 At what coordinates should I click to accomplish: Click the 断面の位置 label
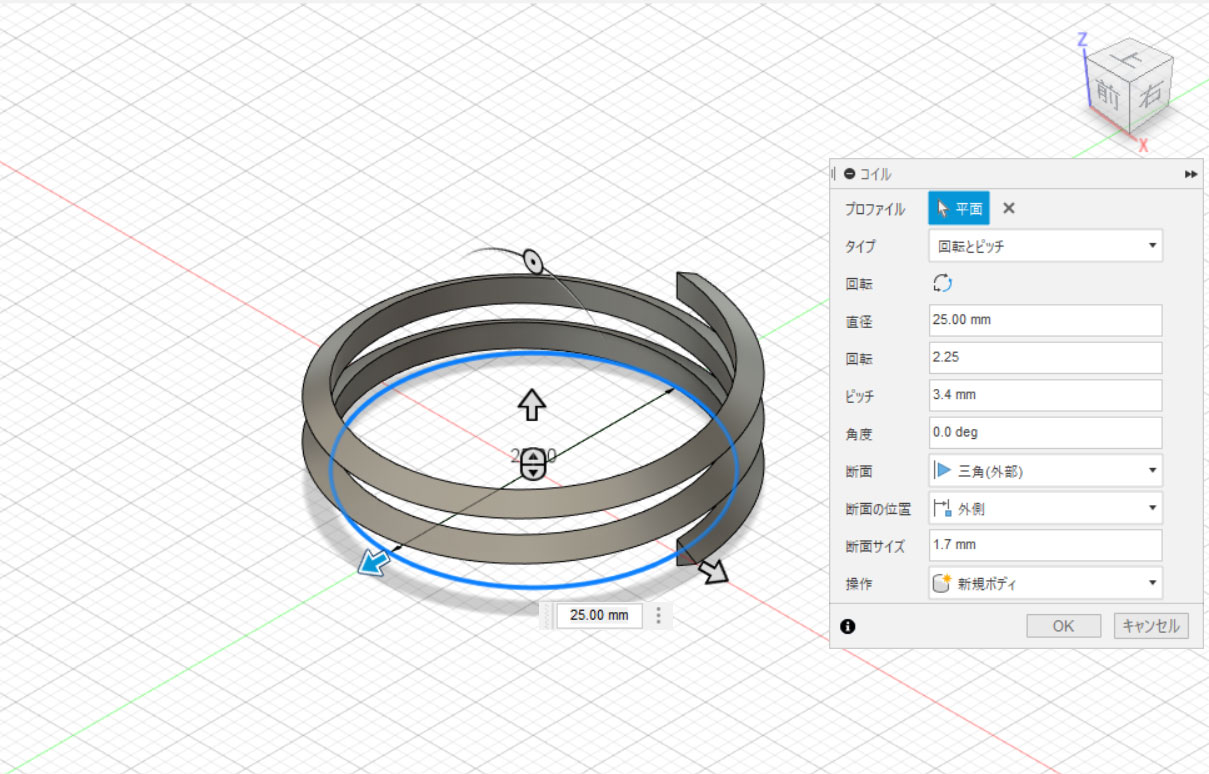coord(878,509)
